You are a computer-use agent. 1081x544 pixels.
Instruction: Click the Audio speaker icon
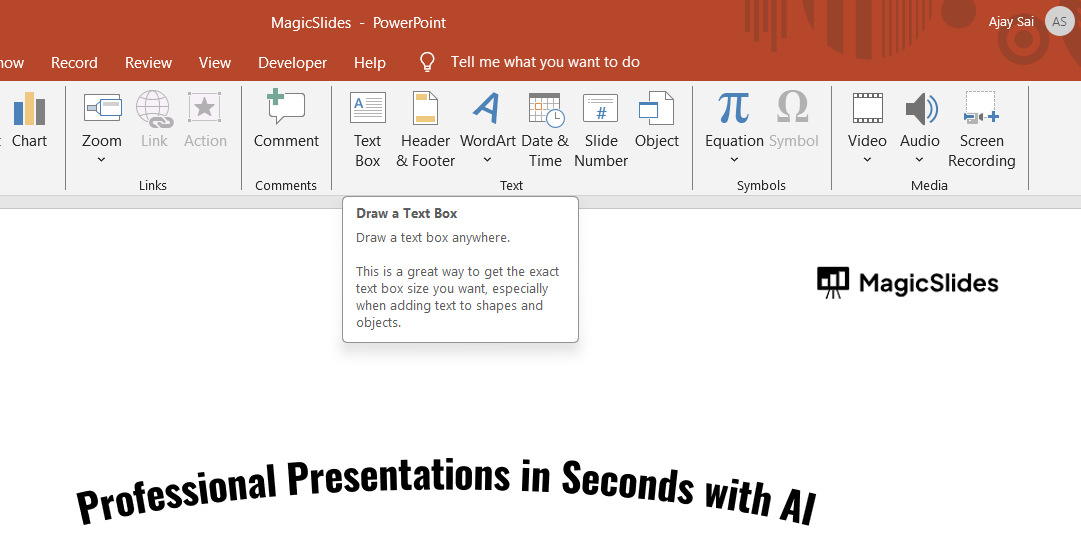pyautogui.click(x=920, y=109)
